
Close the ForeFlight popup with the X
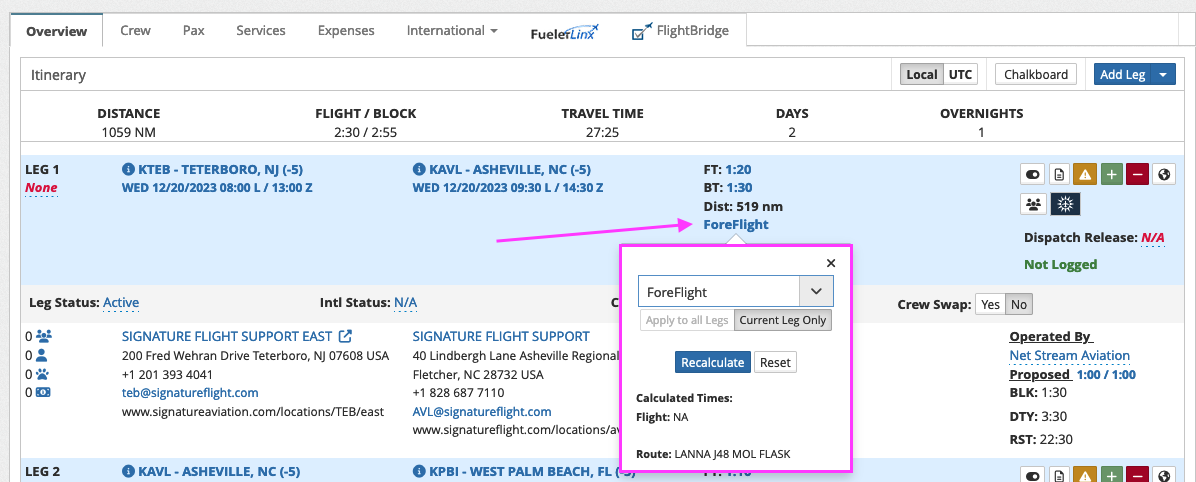pyautogui.click(x=831, y=263)
